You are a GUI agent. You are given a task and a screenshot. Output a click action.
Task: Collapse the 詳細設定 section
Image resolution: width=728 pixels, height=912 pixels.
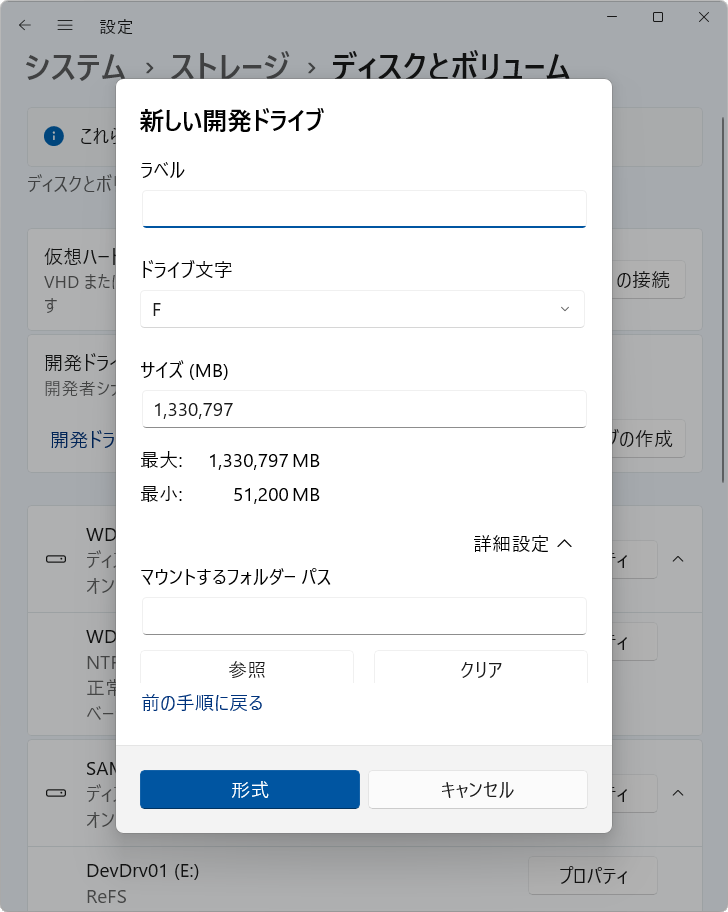(x=523, y=544)
